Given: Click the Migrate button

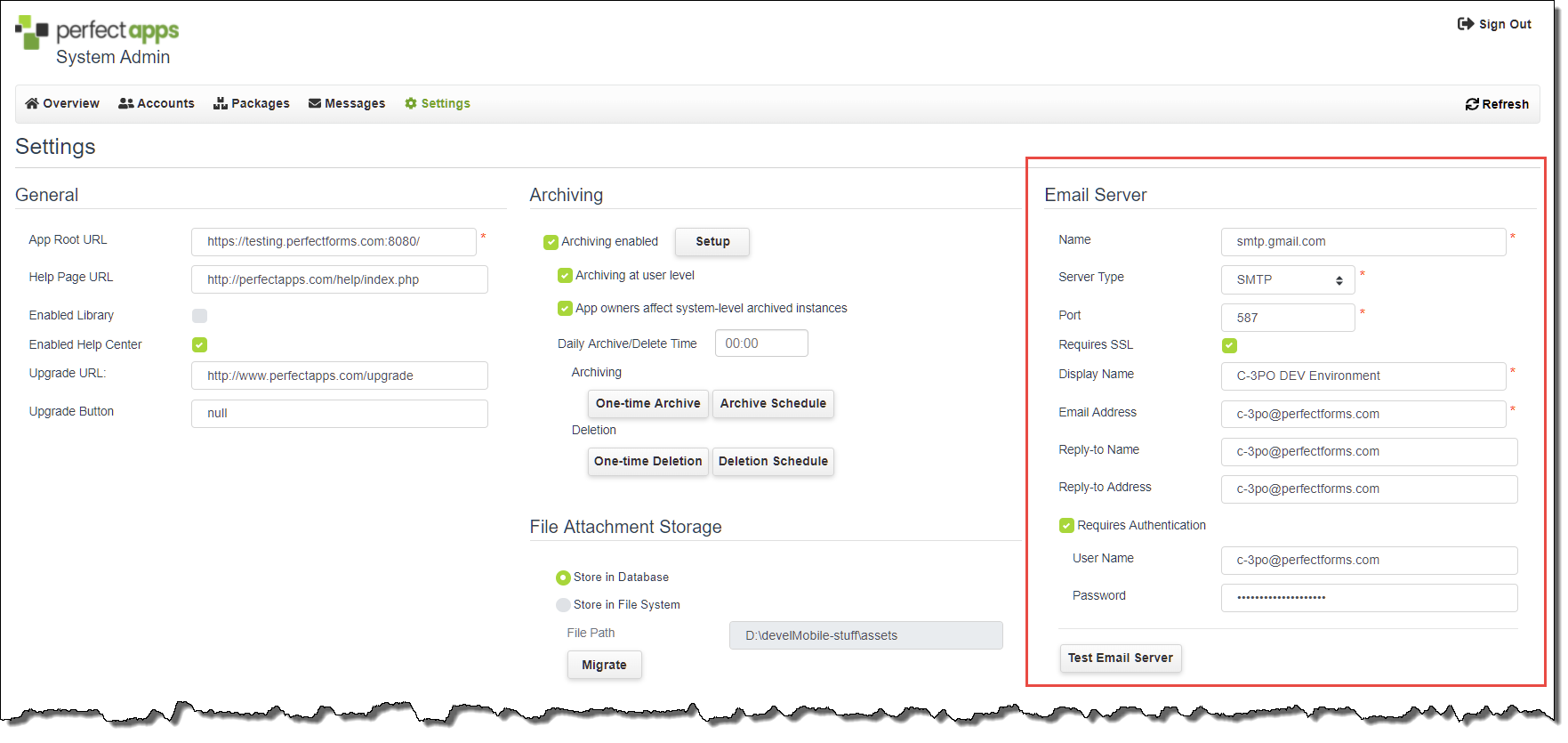Looking at the screenshot, I should coord(605,665).
